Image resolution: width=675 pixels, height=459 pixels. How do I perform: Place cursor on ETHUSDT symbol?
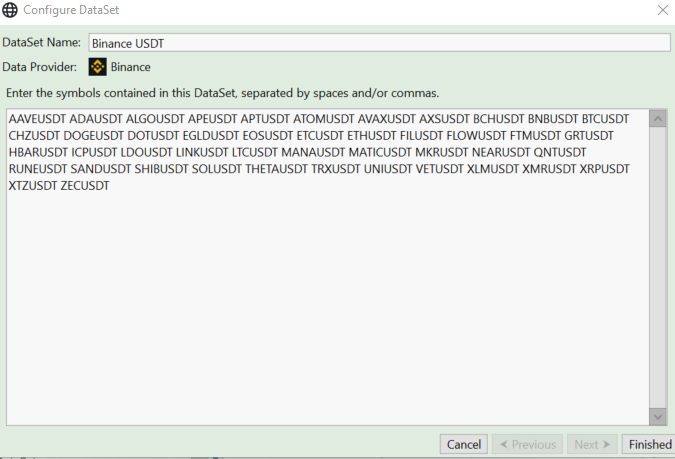[x=371, y=135]
